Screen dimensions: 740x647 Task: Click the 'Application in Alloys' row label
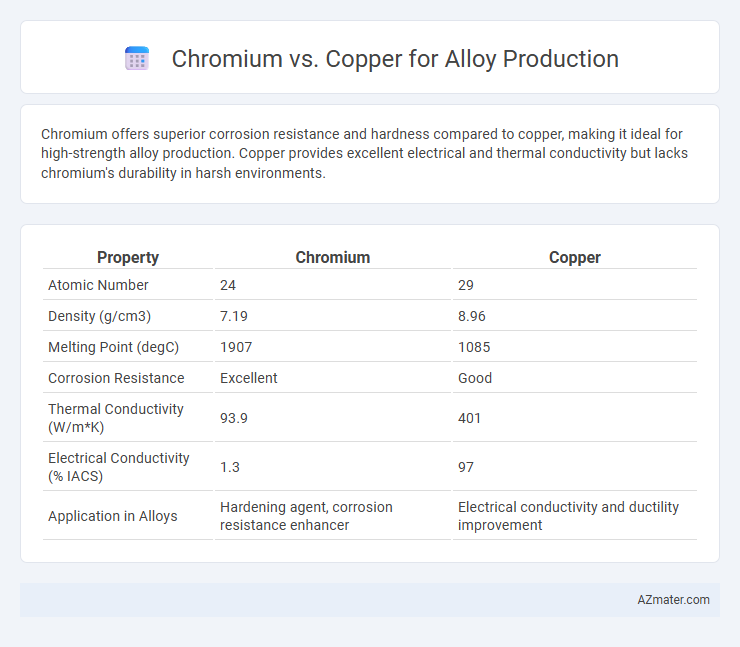tap(113, 516)
